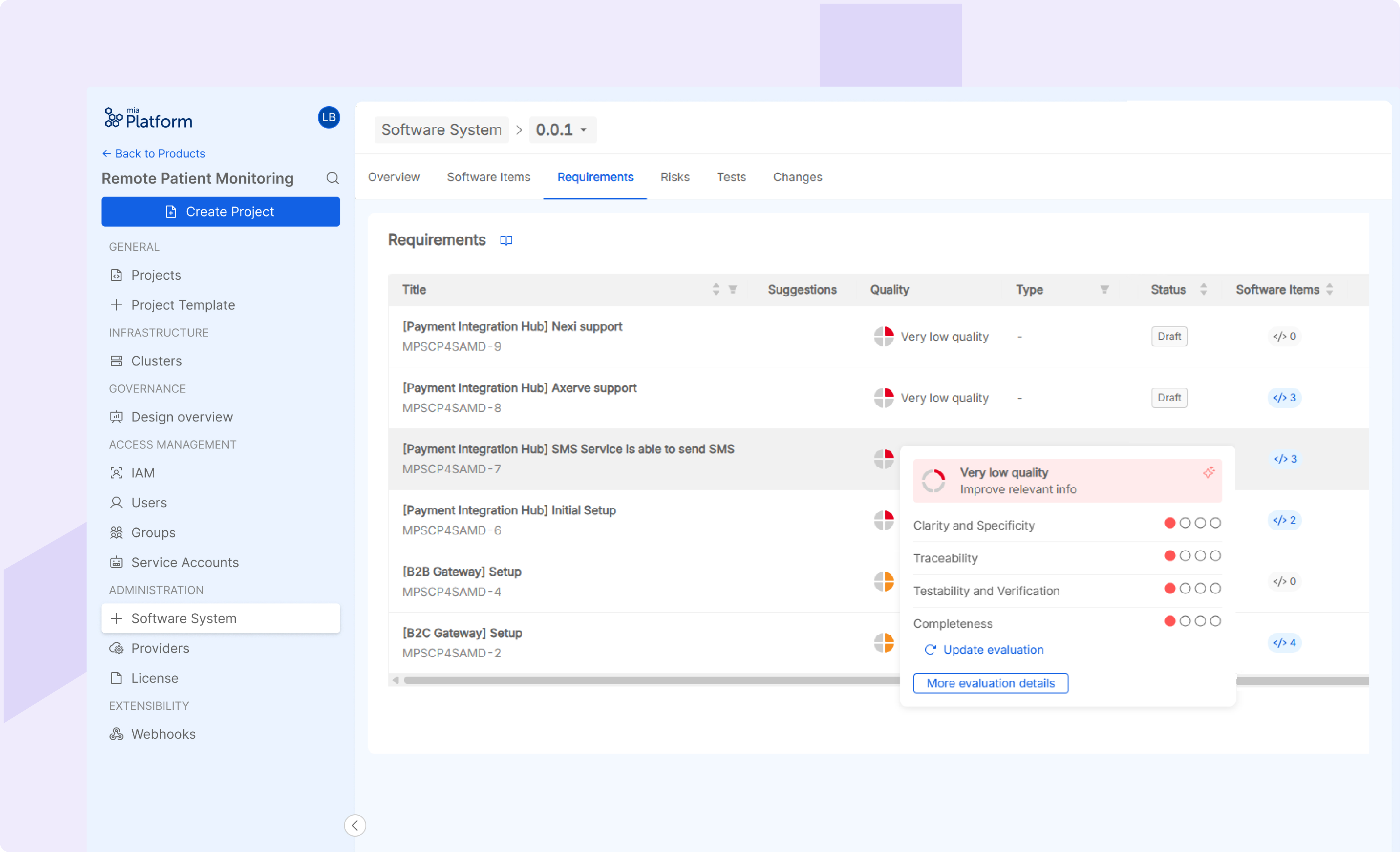
Task: Click the Users sidebar icon
Action: (x=117, y=502)
